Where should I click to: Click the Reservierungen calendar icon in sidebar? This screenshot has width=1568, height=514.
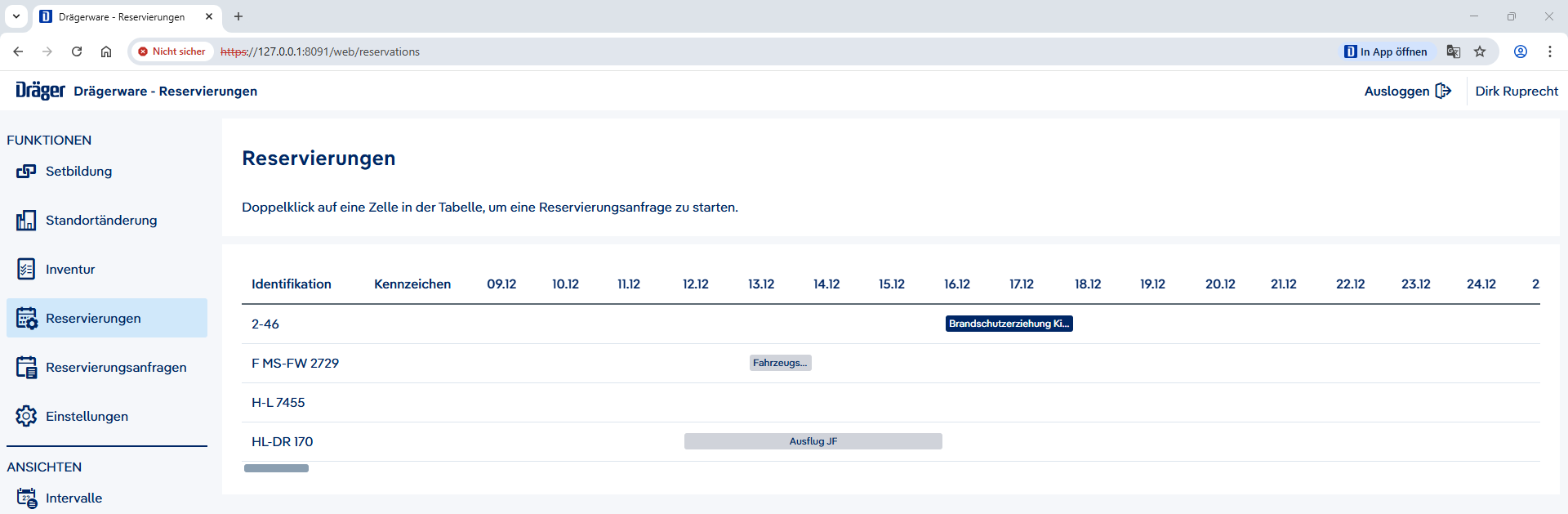tap(26, 319)
